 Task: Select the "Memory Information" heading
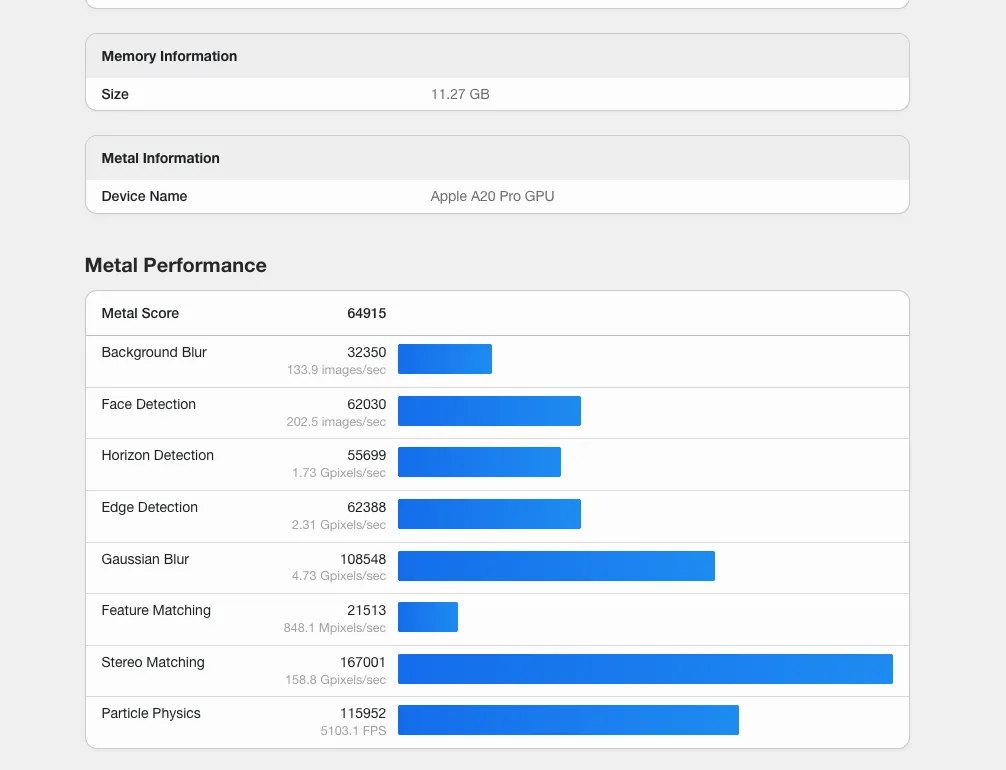click(x=169, y=56)
